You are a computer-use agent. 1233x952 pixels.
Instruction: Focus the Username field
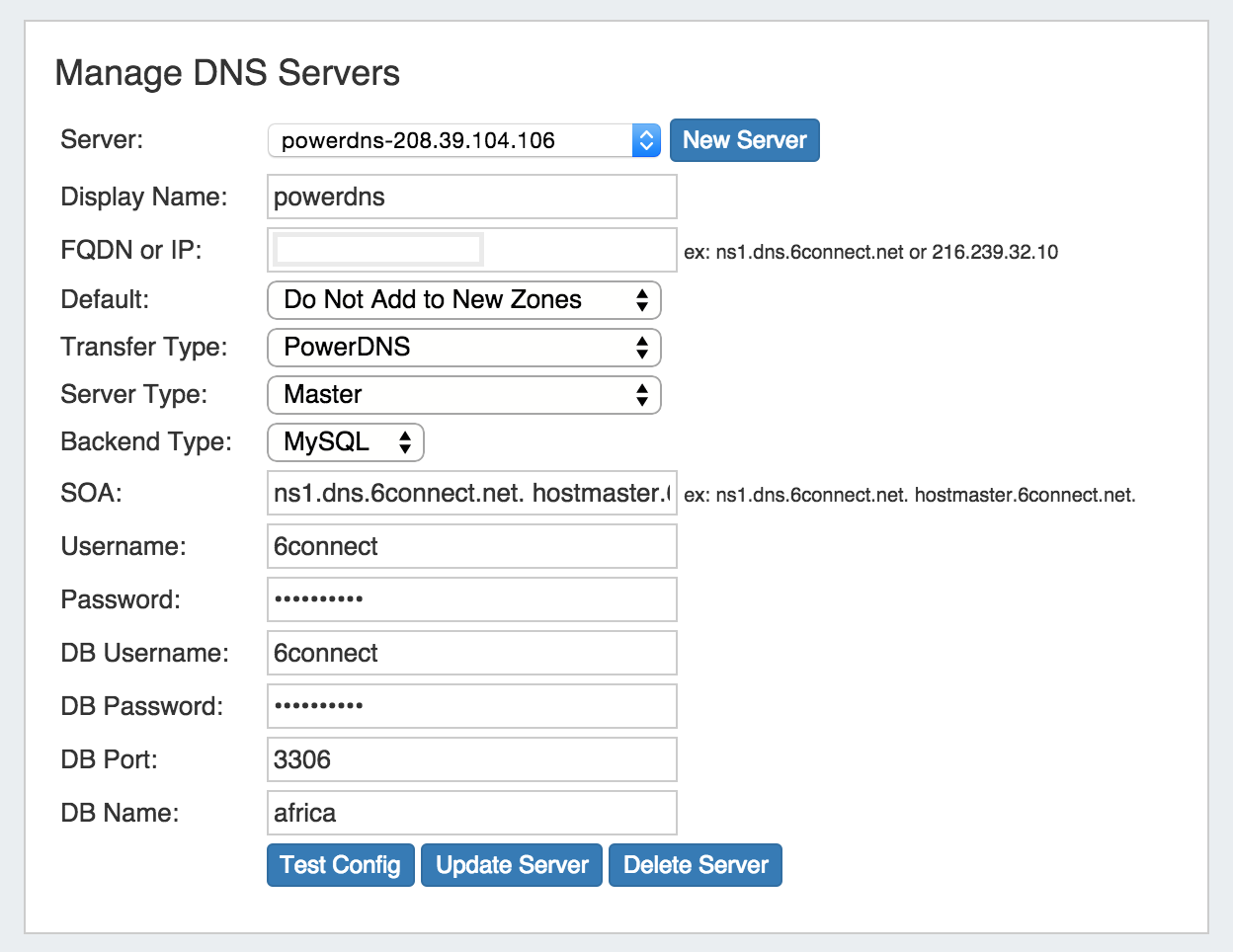471,546
